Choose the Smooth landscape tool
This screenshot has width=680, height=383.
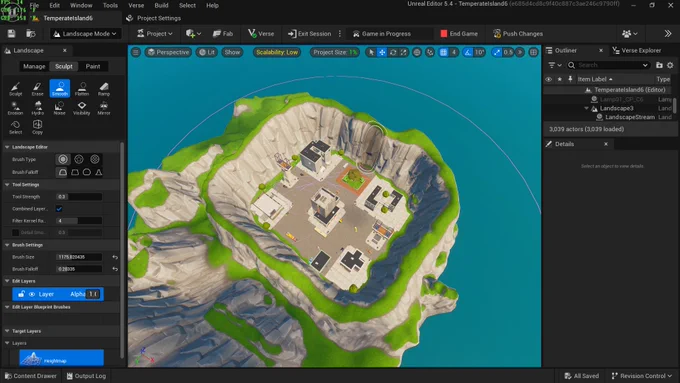point(59,88)
